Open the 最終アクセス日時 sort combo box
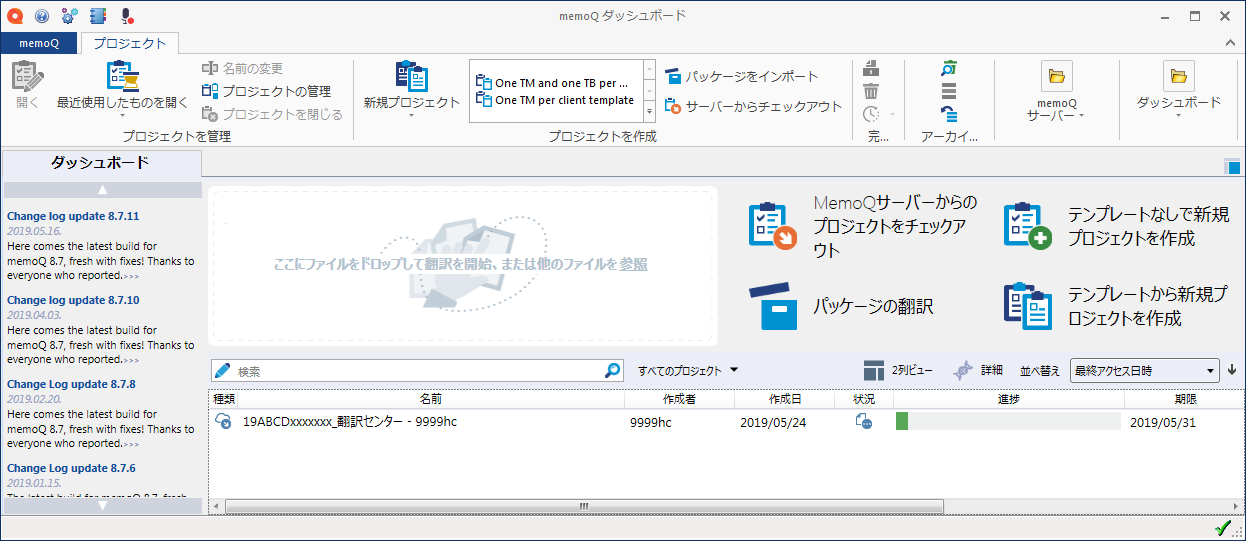The image size is (1246, 541). 1144,371
